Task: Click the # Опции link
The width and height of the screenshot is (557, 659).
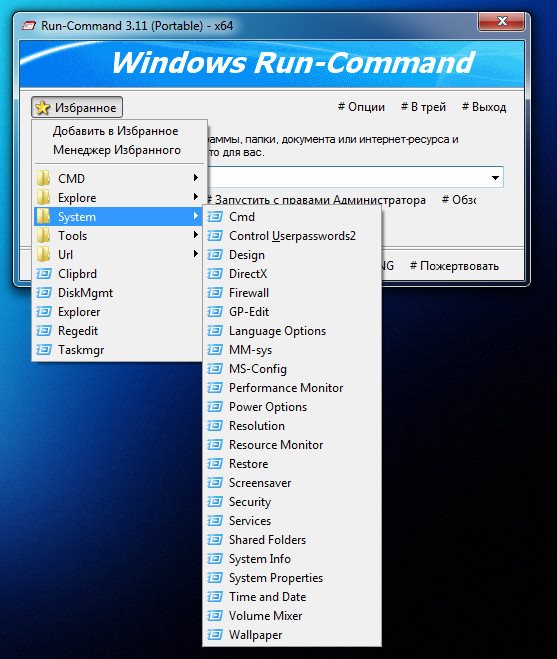Action: (361, 107)
